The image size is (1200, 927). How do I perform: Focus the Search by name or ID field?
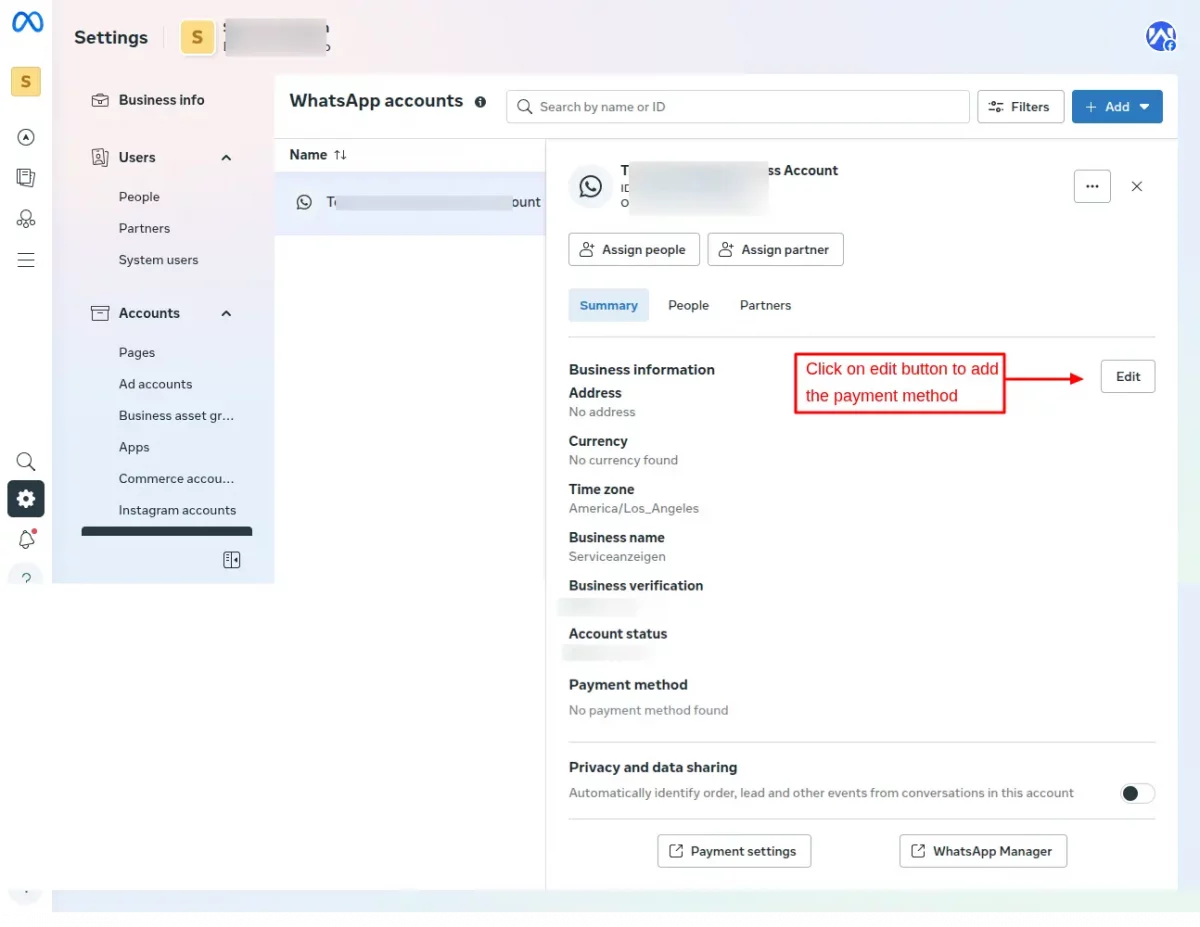pos(738,107)
